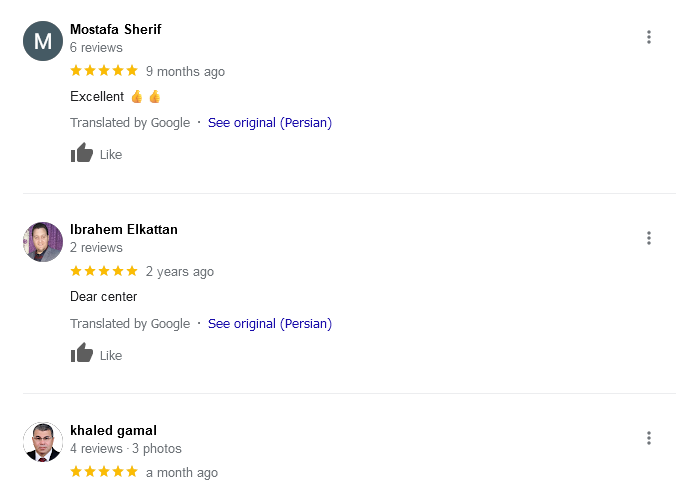The image size is (676, 504).
Task: Click khaled gamal's profile photo
Action: [x=43, y=442]
